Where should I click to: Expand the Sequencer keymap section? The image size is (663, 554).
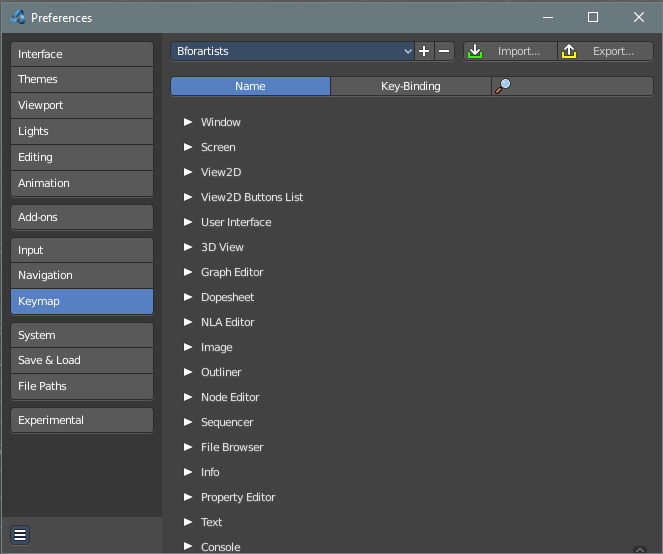click(188, 422)
